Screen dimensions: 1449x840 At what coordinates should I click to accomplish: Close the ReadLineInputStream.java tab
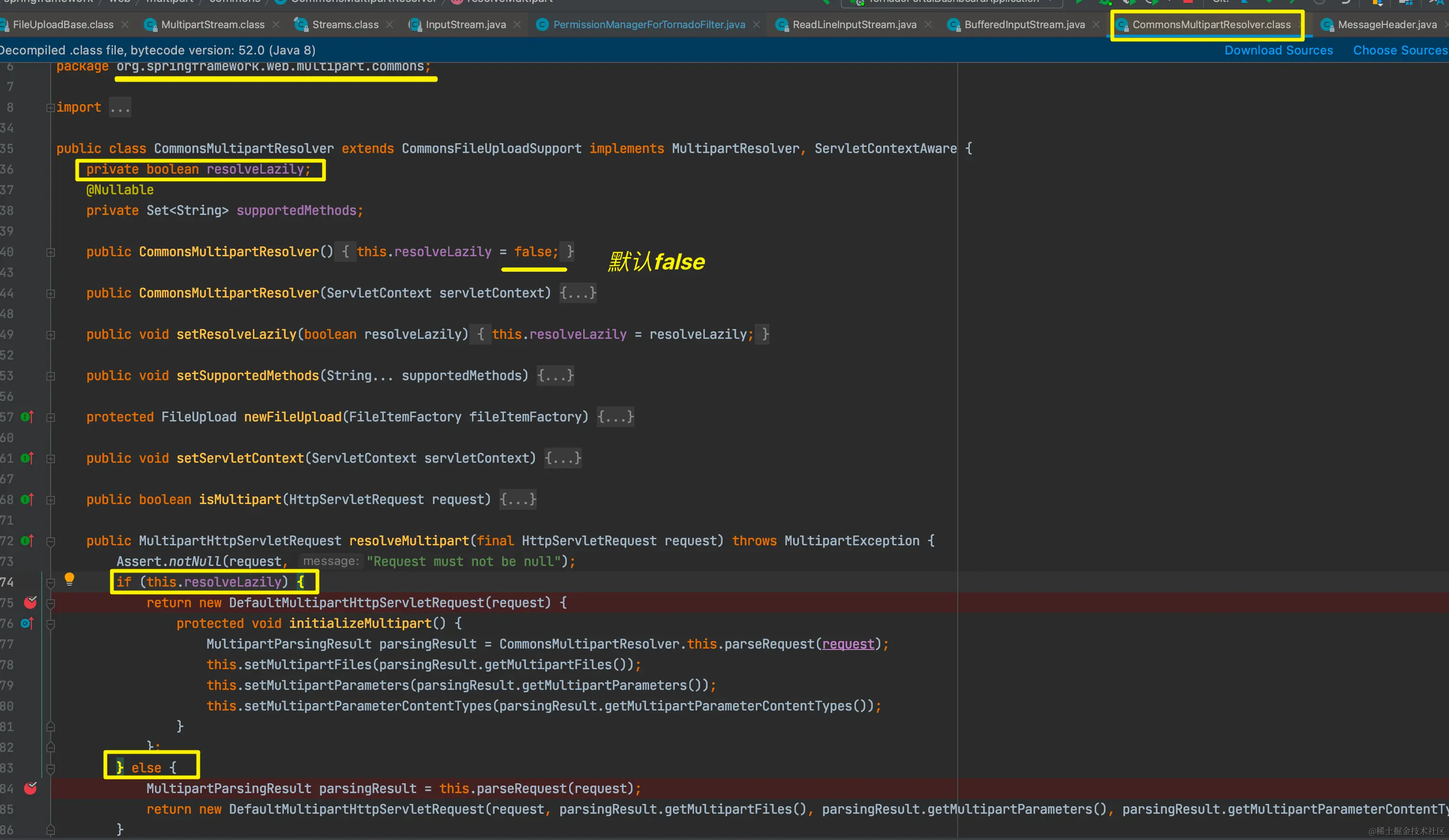click(928, 25)
